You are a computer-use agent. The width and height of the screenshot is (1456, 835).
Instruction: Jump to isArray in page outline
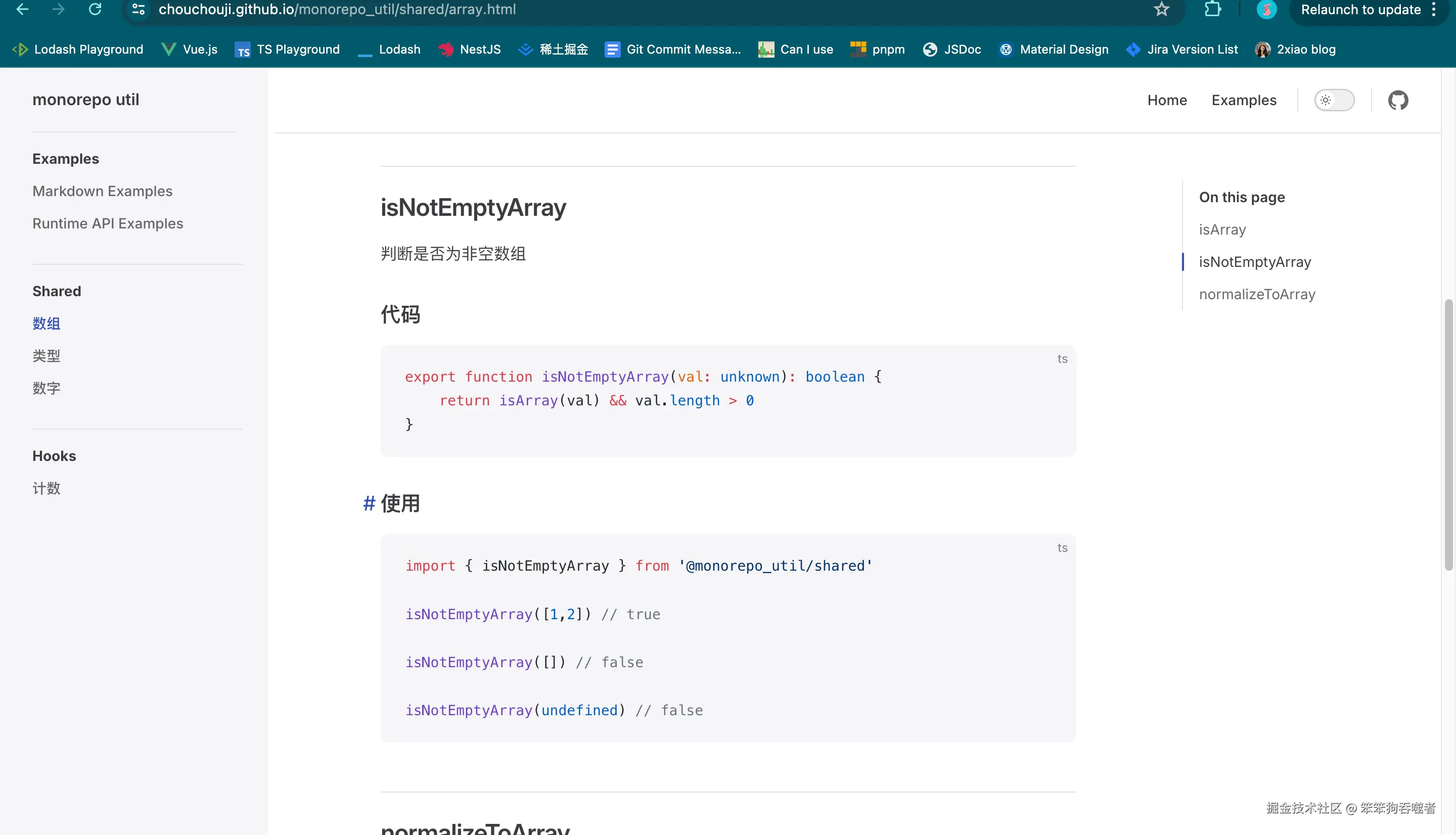tap(1222, 229)
